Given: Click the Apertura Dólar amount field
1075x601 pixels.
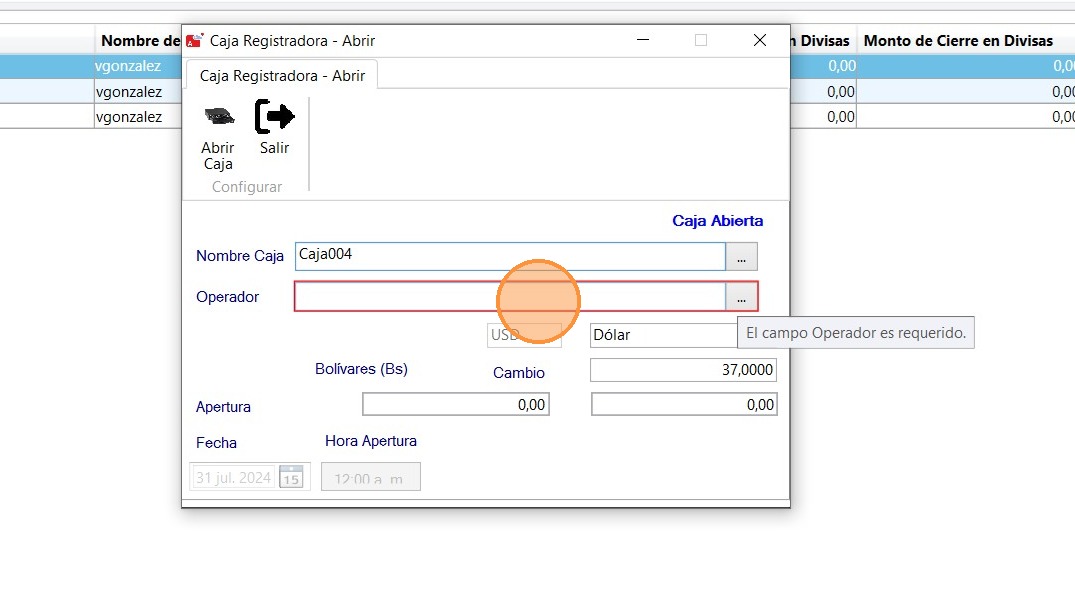Looking at the screenshot, I should [684, 404].
